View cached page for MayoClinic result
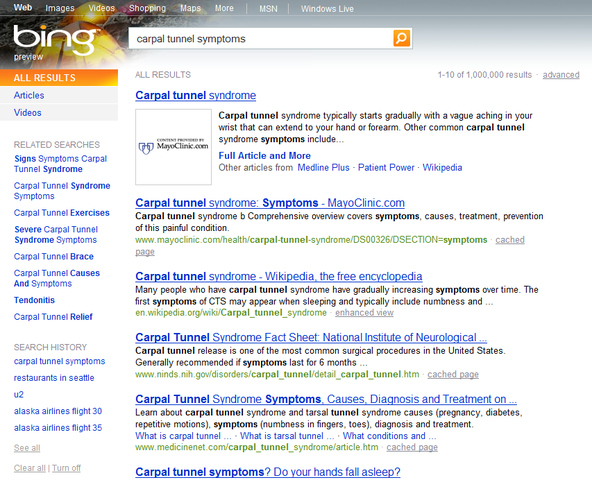Screen dimensions: 592x480 click(510, 240)
